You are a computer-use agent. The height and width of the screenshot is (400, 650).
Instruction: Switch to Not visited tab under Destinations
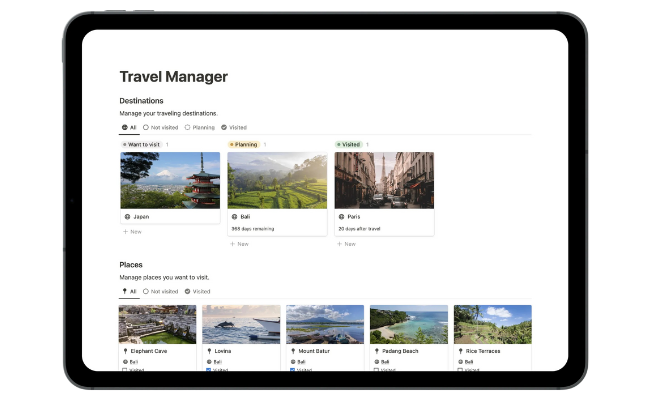click(x=160, y=128)
